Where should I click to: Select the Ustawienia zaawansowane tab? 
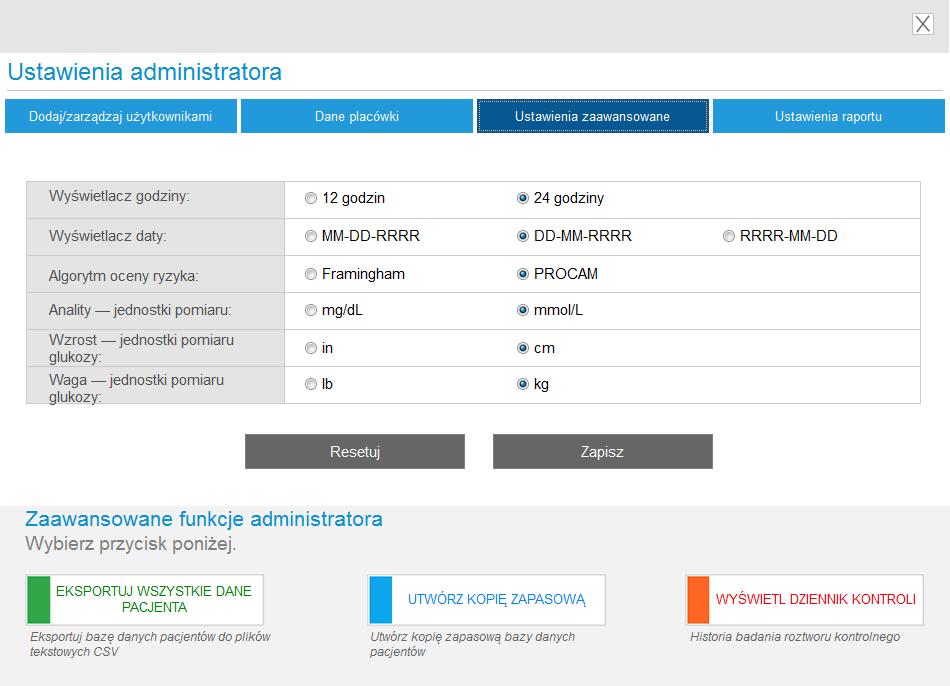pyautogui.click(x=593, y=116)
